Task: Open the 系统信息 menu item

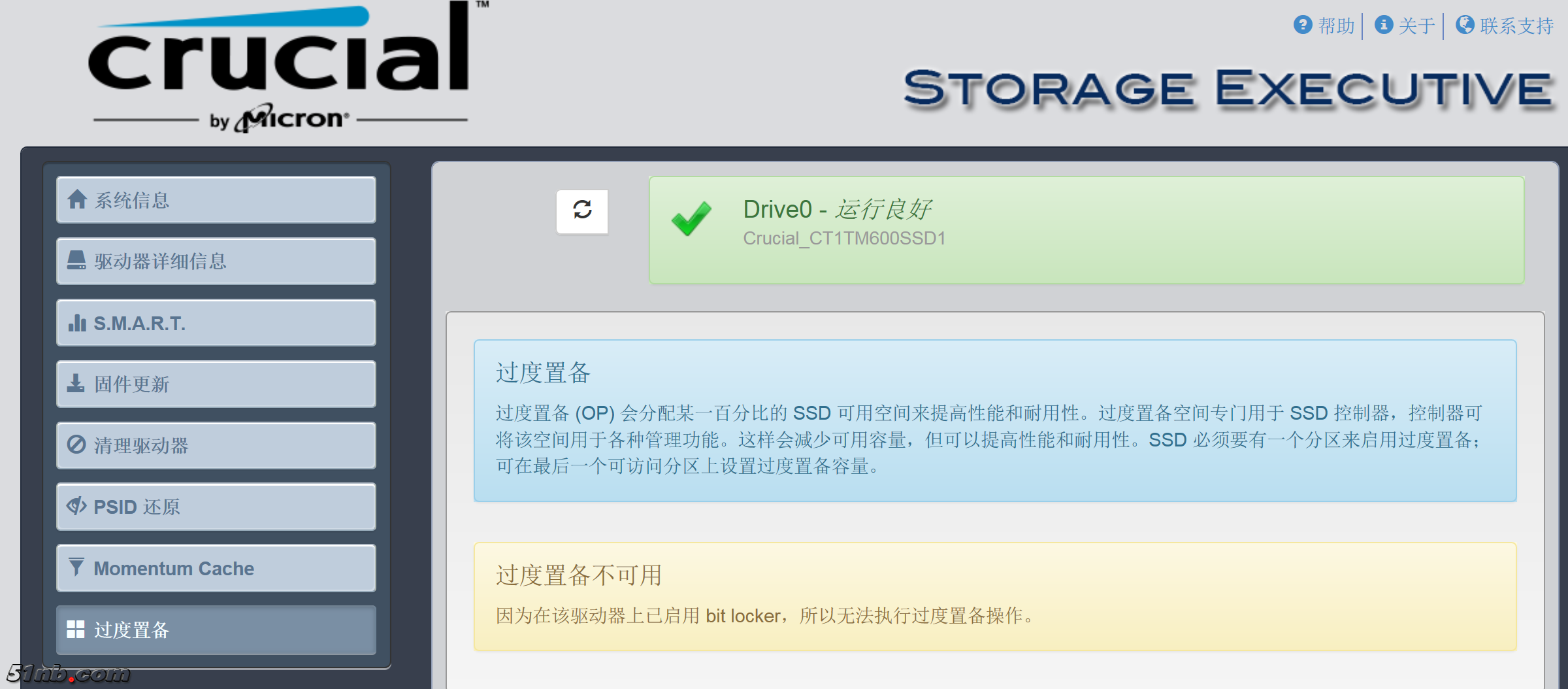Action: point(216,200)
